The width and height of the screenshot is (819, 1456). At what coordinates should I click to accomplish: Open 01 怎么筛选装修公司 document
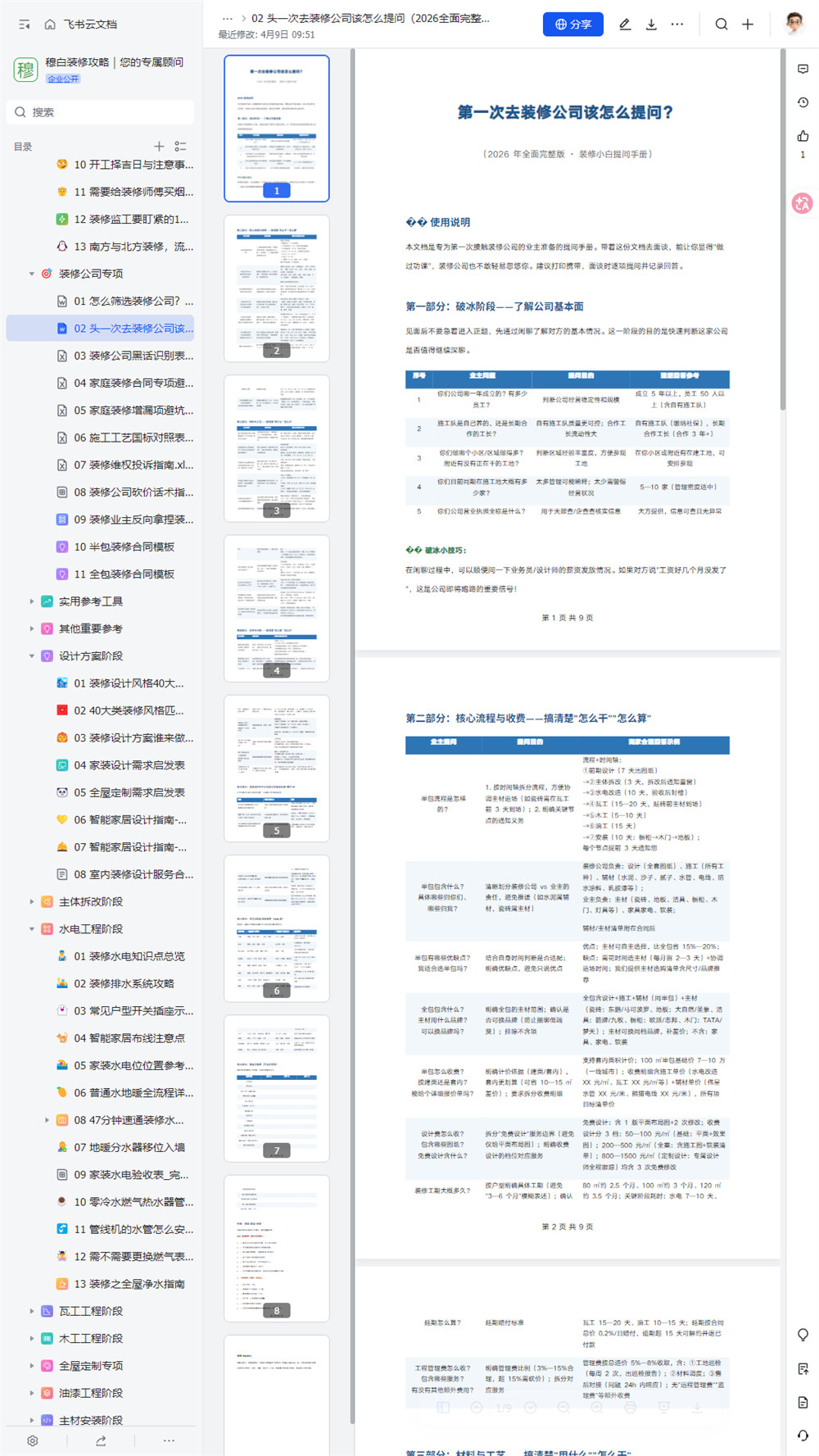(x=100, y=301)
